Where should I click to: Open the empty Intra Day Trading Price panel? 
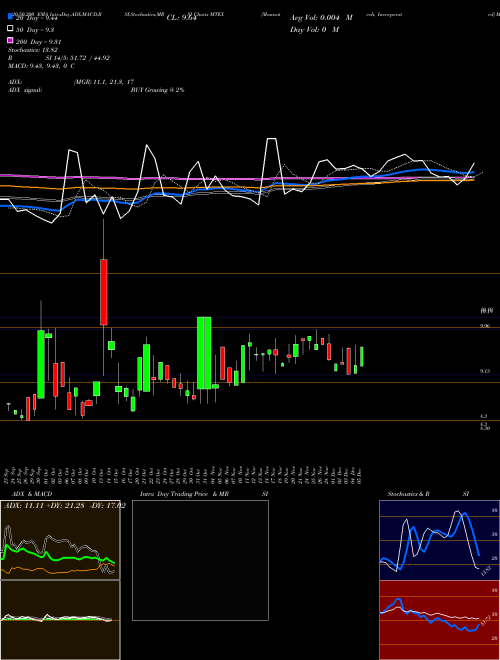[200, 560]
